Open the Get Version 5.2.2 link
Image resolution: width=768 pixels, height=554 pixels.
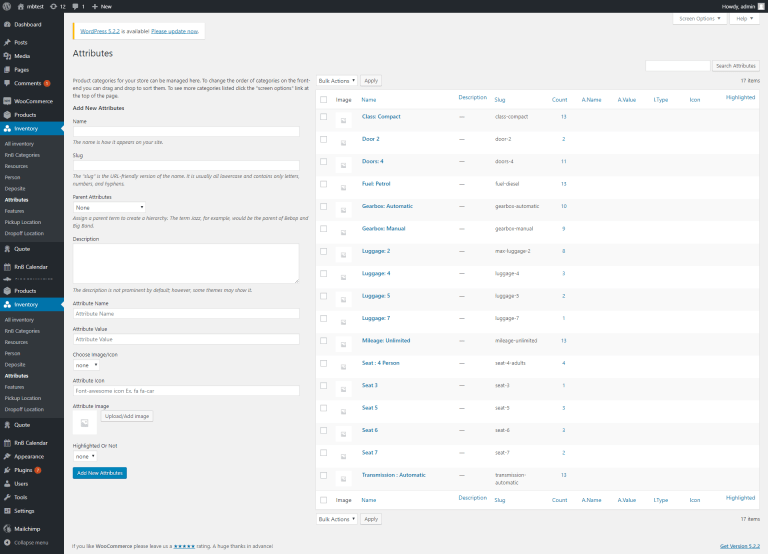(x=740, y=546)
